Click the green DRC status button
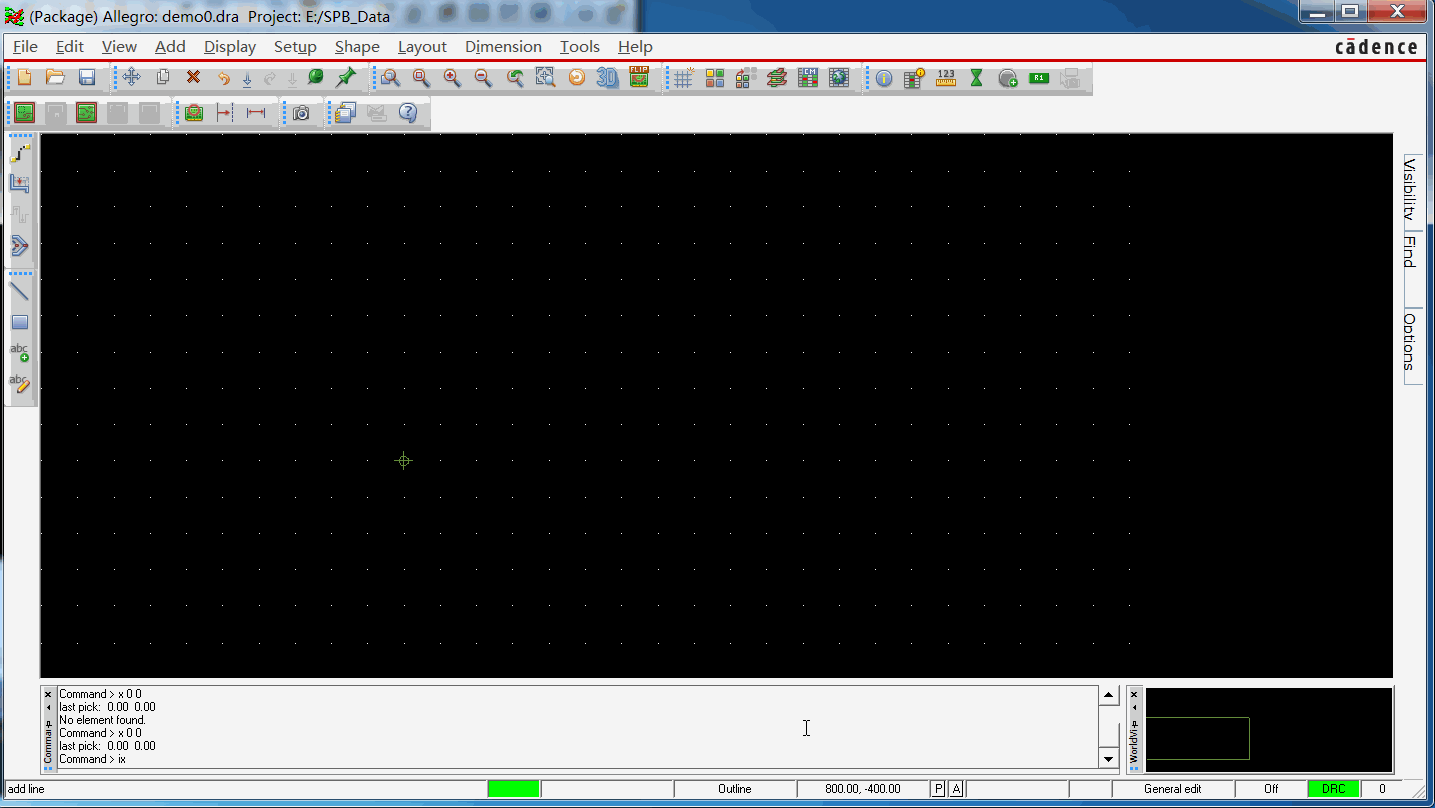This screenshot has height=808, width=1435. point(1333,789)
